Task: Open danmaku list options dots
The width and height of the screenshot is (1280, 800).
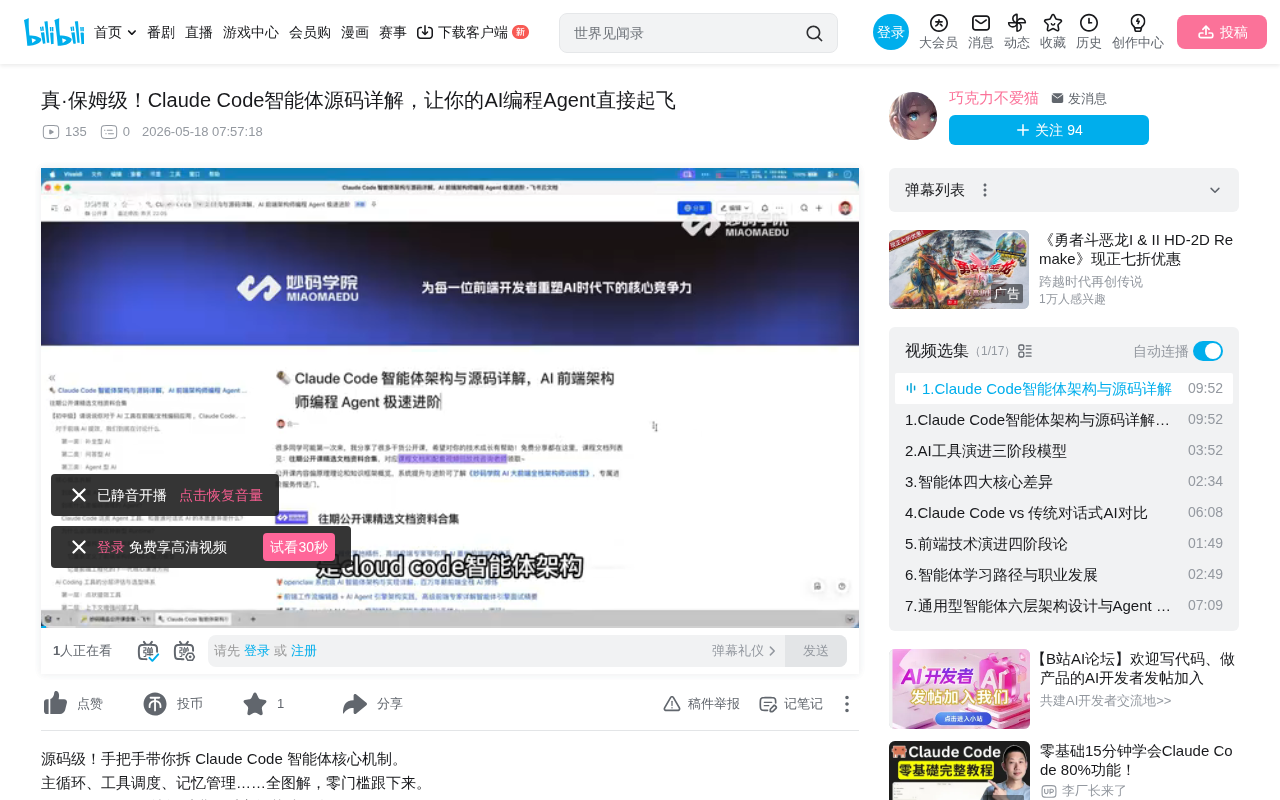Action: pyautogui.click(x=985, y=190)
